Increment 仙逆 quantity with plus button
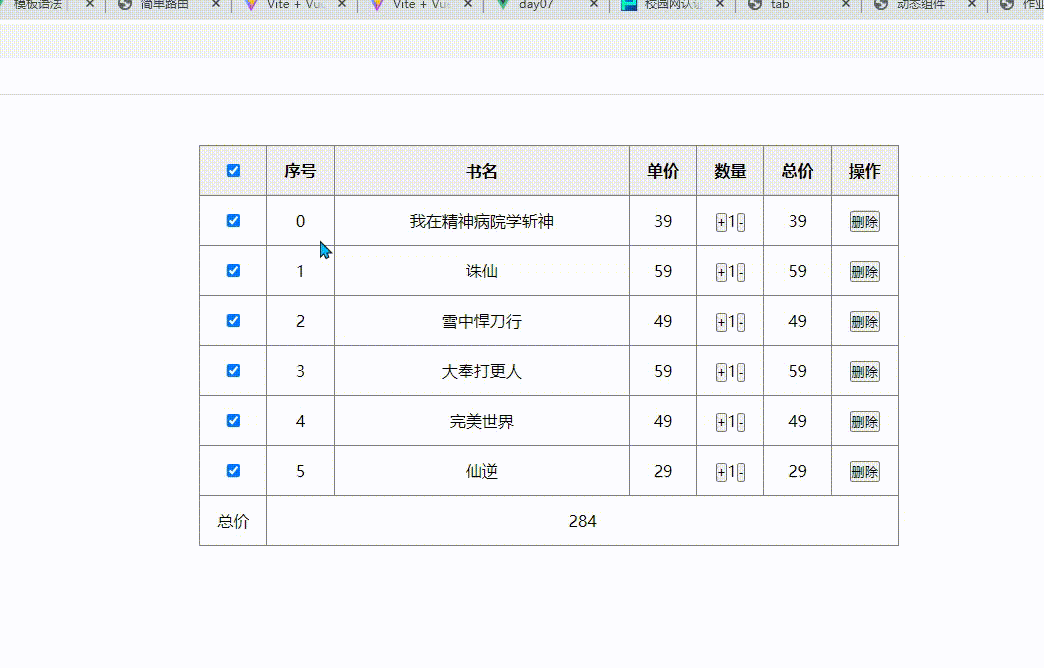Viewport: 1044px width, 668px height. 721,472
